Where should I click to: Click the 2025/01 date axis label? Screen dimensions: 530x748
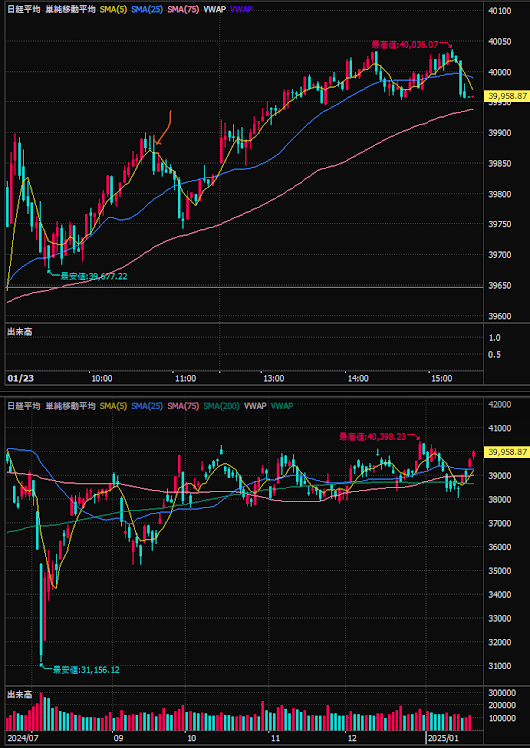point(441,737)
